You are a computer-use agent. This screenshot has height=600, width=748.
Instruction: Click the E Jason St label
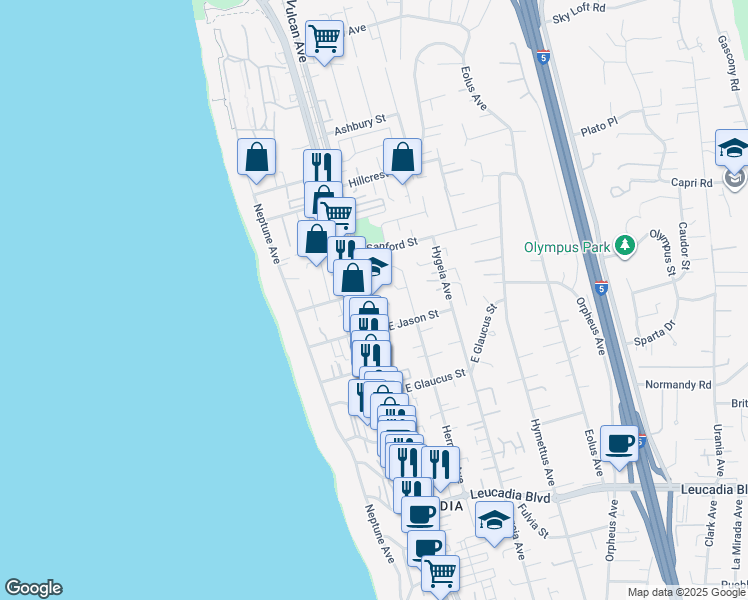(414, 320)
